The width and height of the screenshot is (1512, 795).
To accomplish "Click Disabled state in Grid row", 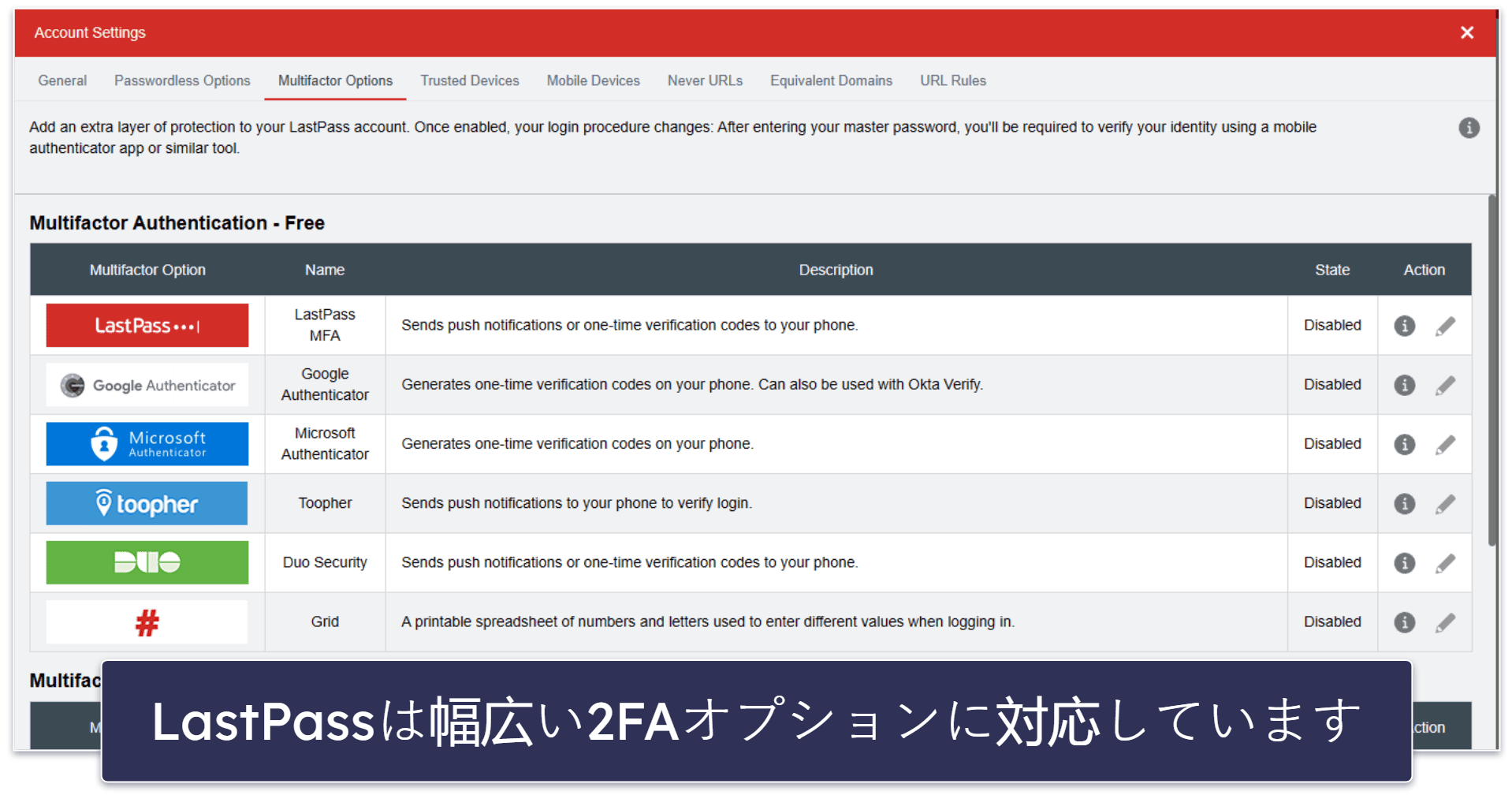I will (x=1332, y=621).
